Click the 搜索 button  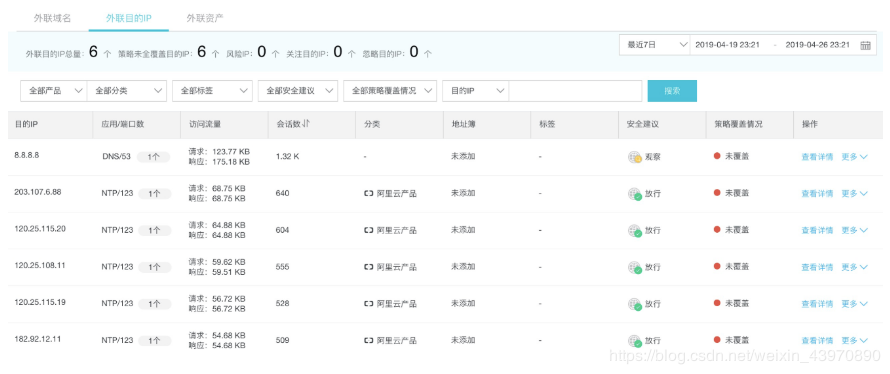pyautogui.click(x=672, y=91)
